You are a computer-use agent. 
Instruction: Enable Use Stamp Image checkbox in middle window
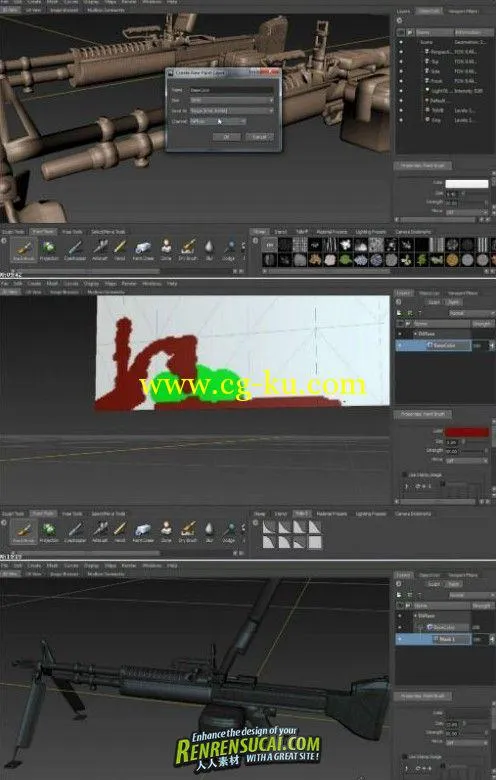404,475
